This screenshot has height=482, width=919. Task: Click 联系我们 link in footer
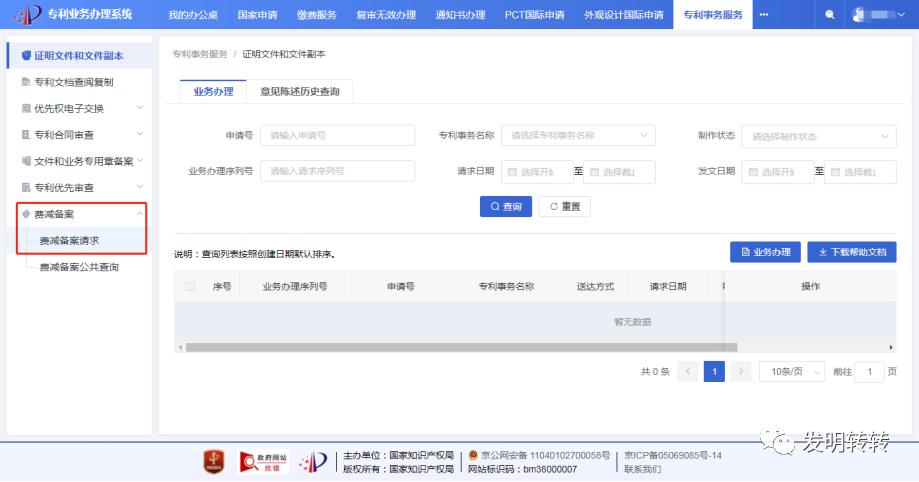point(642,469)
